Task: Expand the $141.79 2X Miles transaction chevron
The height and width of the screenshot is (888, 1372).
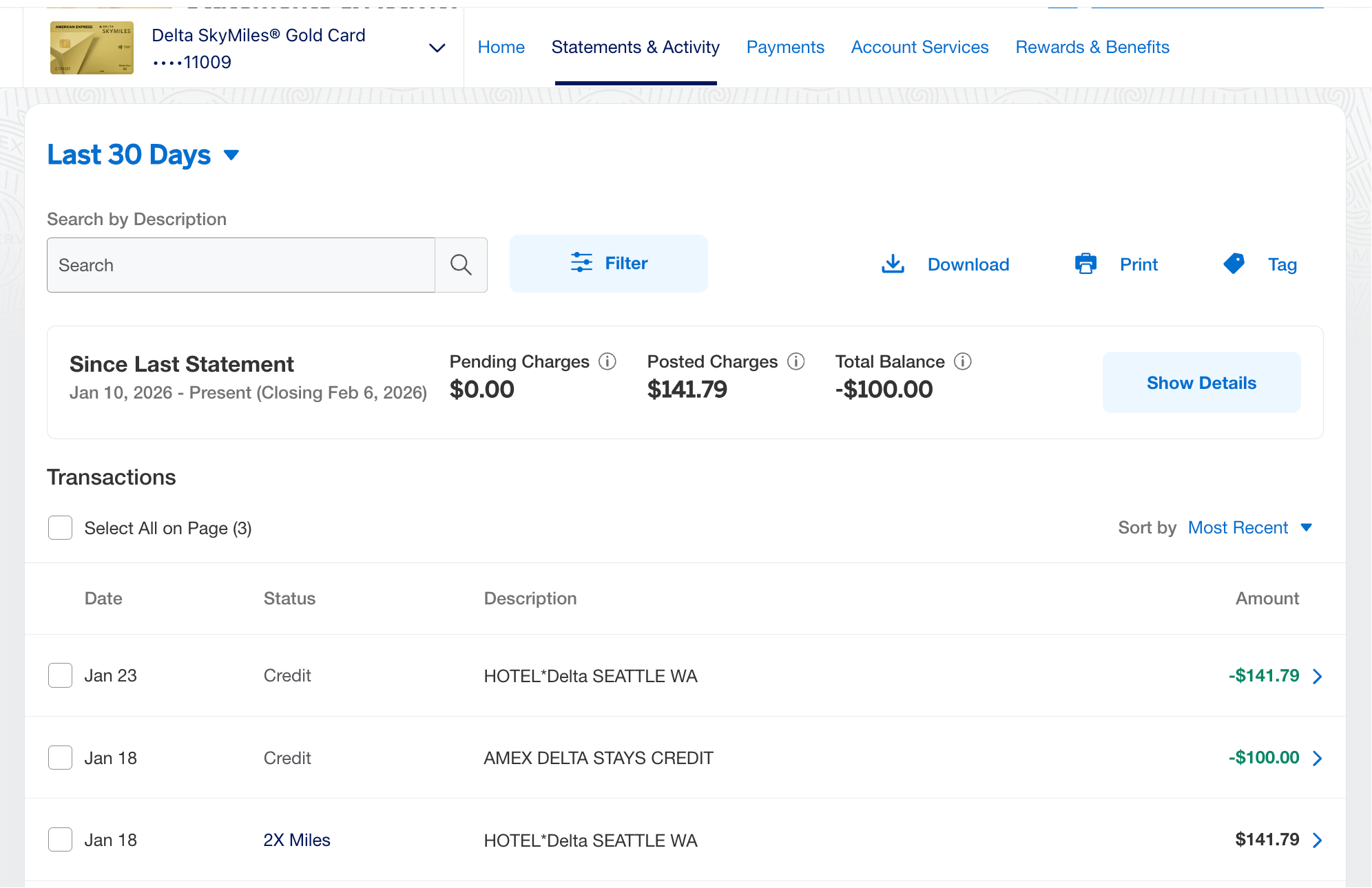Action: tap(1317, 840)
